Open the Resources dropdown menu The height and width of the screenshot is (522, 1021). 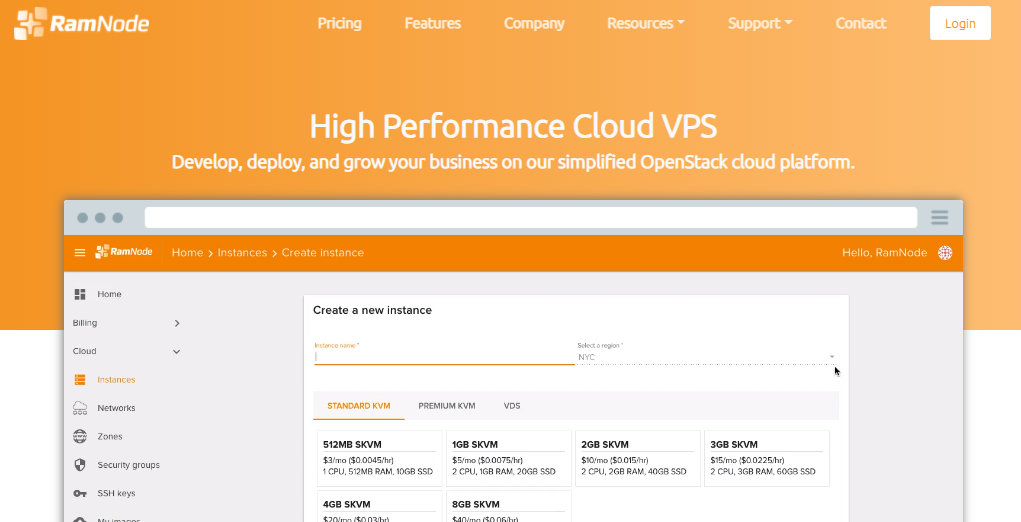click(x=645, y=23)
